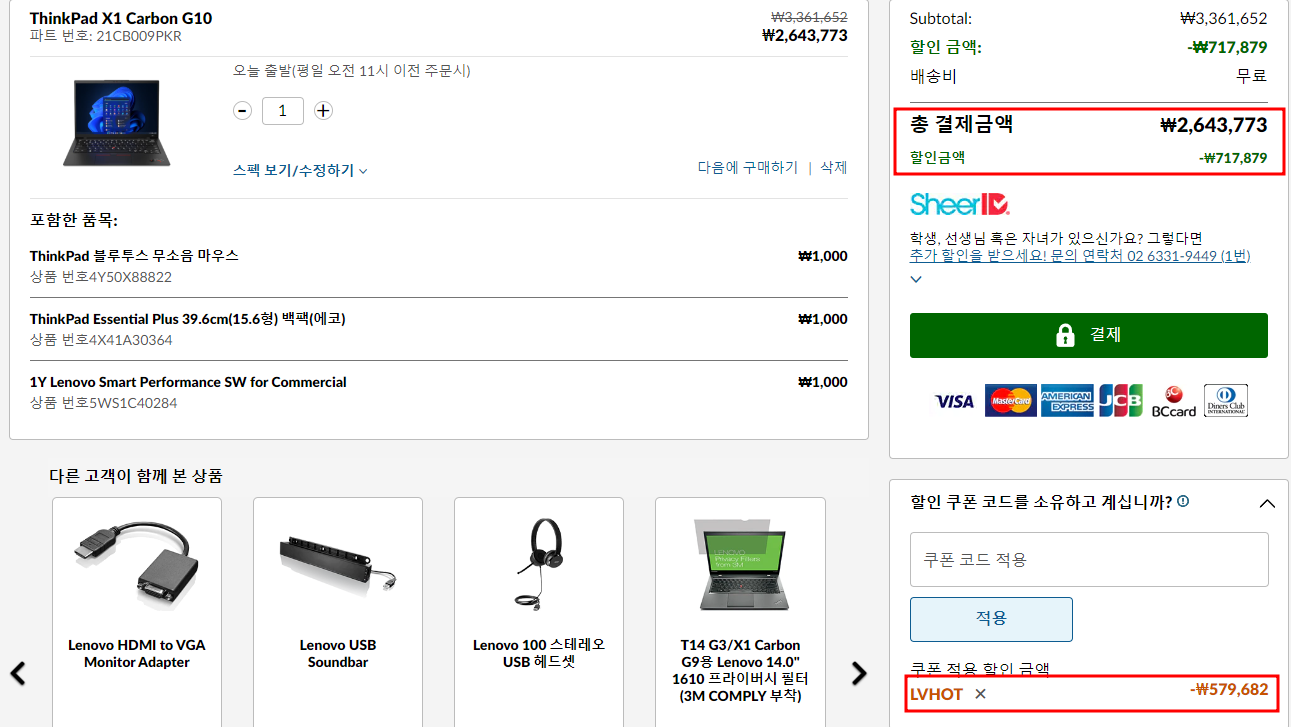Click Lenovo HDMI to VGA Monitor Adapter title
The image size is (1291, 727).
[x=137, y=654]
